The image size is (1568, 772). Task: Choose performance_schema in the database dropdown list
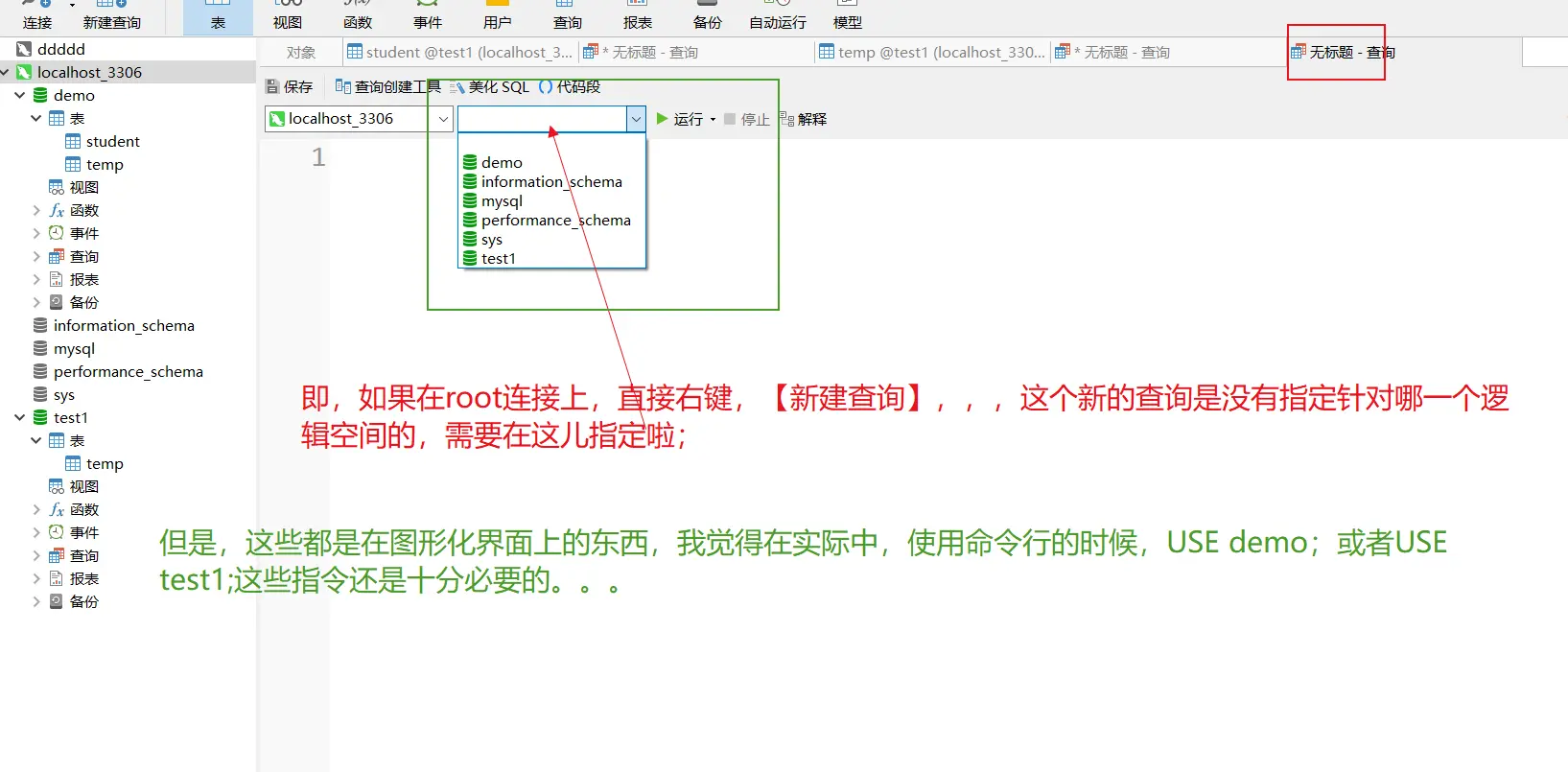(552, 220)
